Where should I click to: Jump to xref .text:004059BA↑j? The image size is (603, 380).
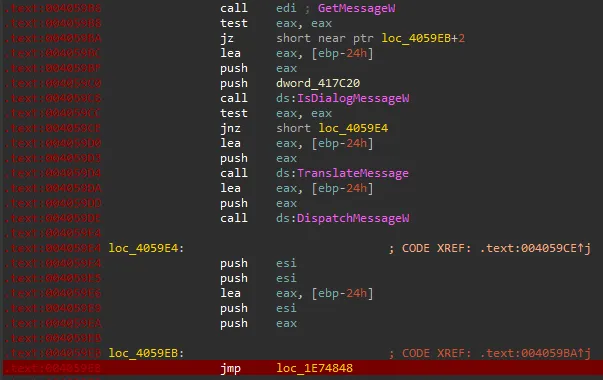point(535,353)
